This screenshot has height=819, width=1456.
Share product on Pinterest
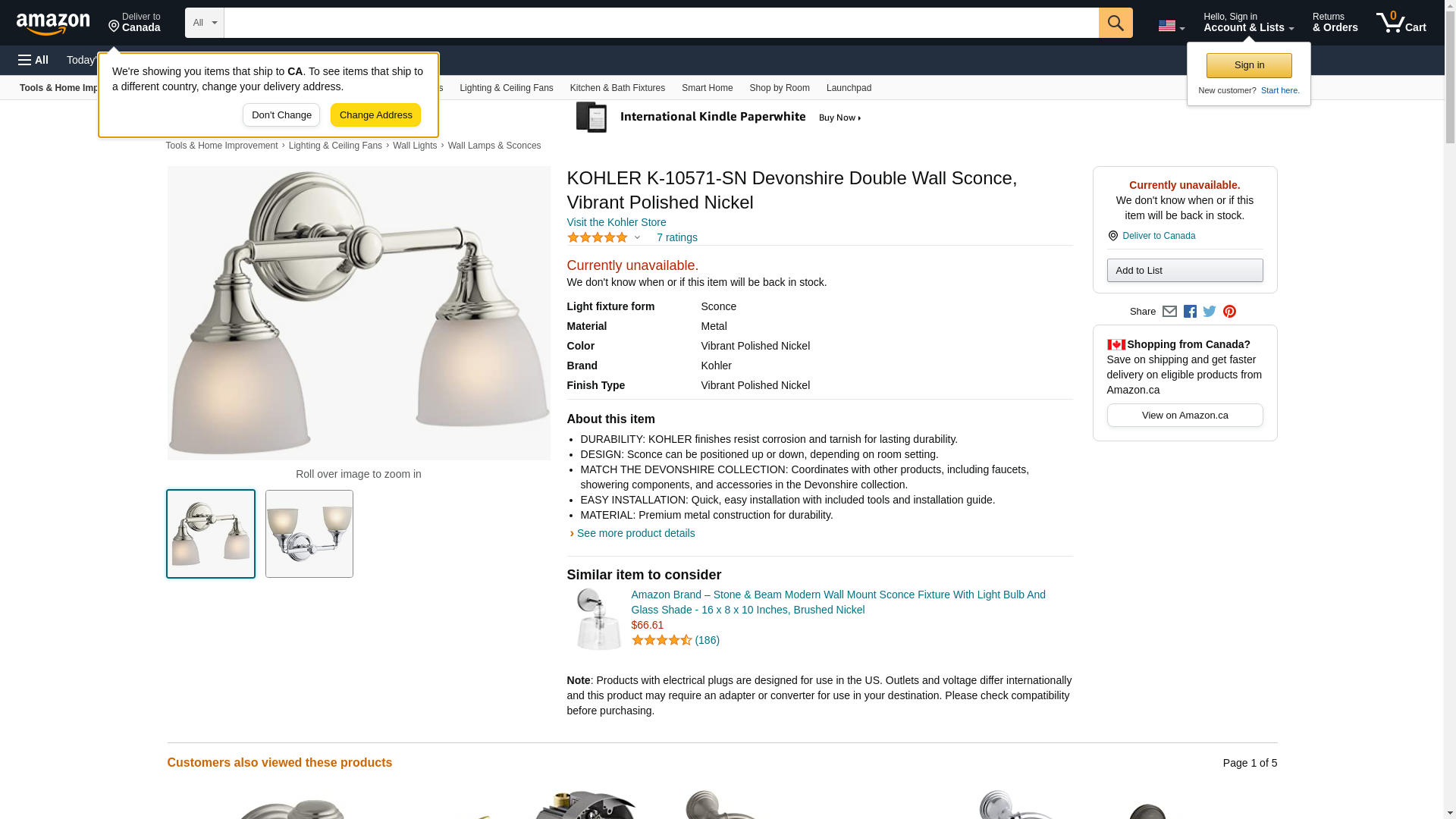tap(1229, 312)
